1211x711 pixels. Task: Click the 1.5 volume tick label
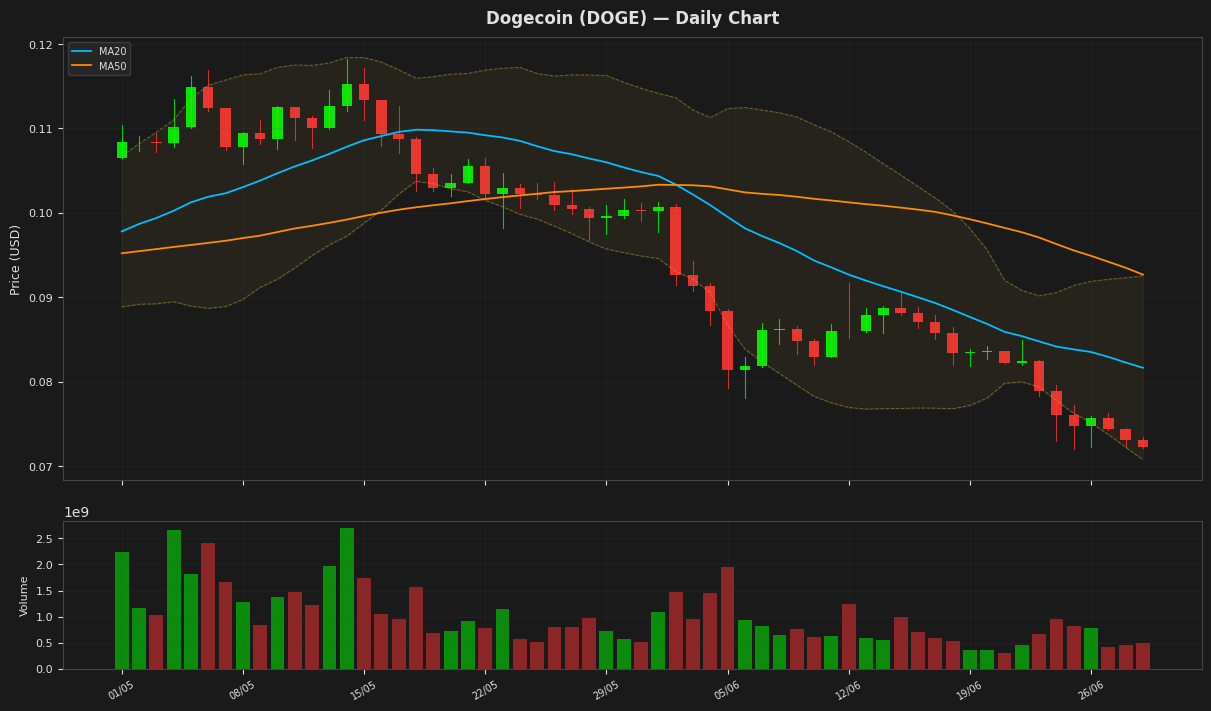click(x=46, y=592)
